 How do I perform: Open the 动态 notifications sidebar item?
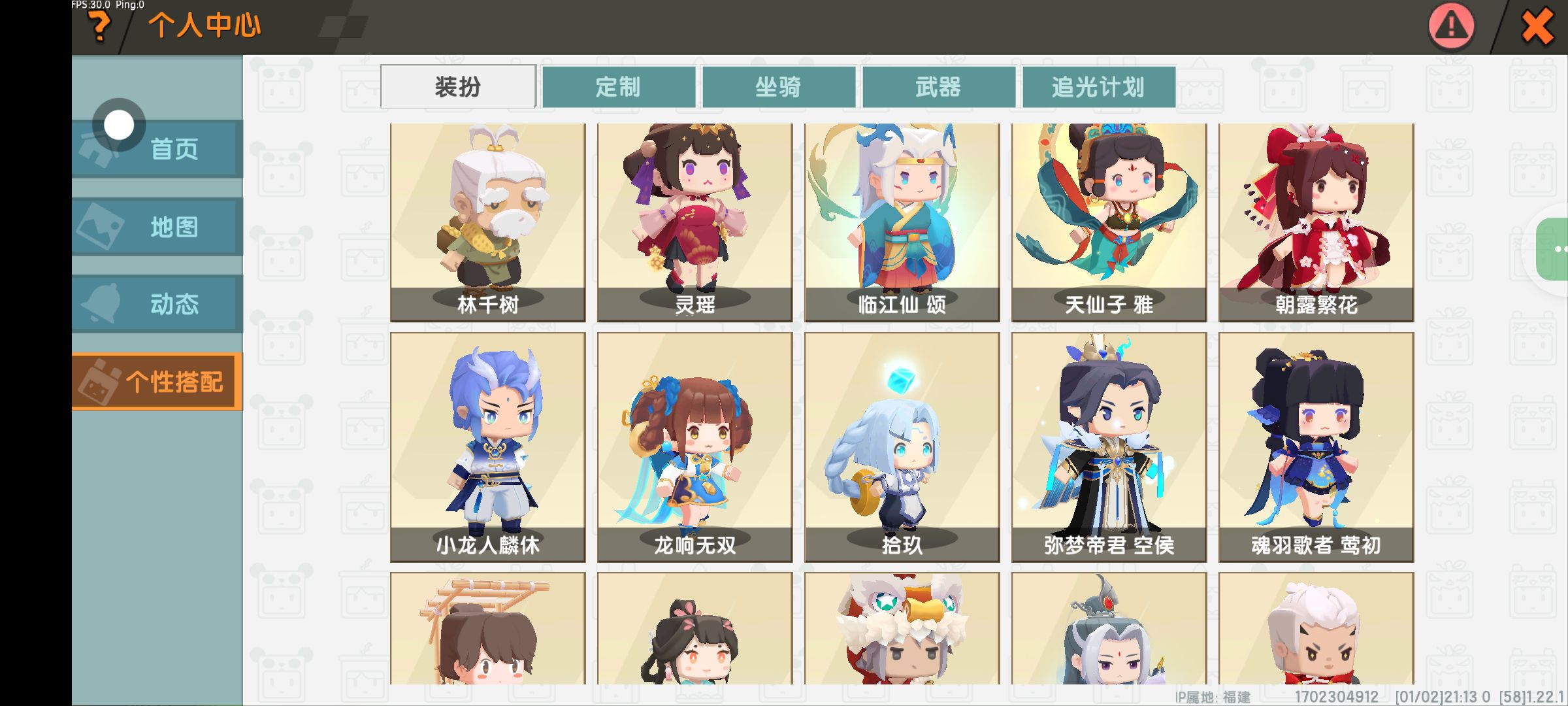pos(157,304)
